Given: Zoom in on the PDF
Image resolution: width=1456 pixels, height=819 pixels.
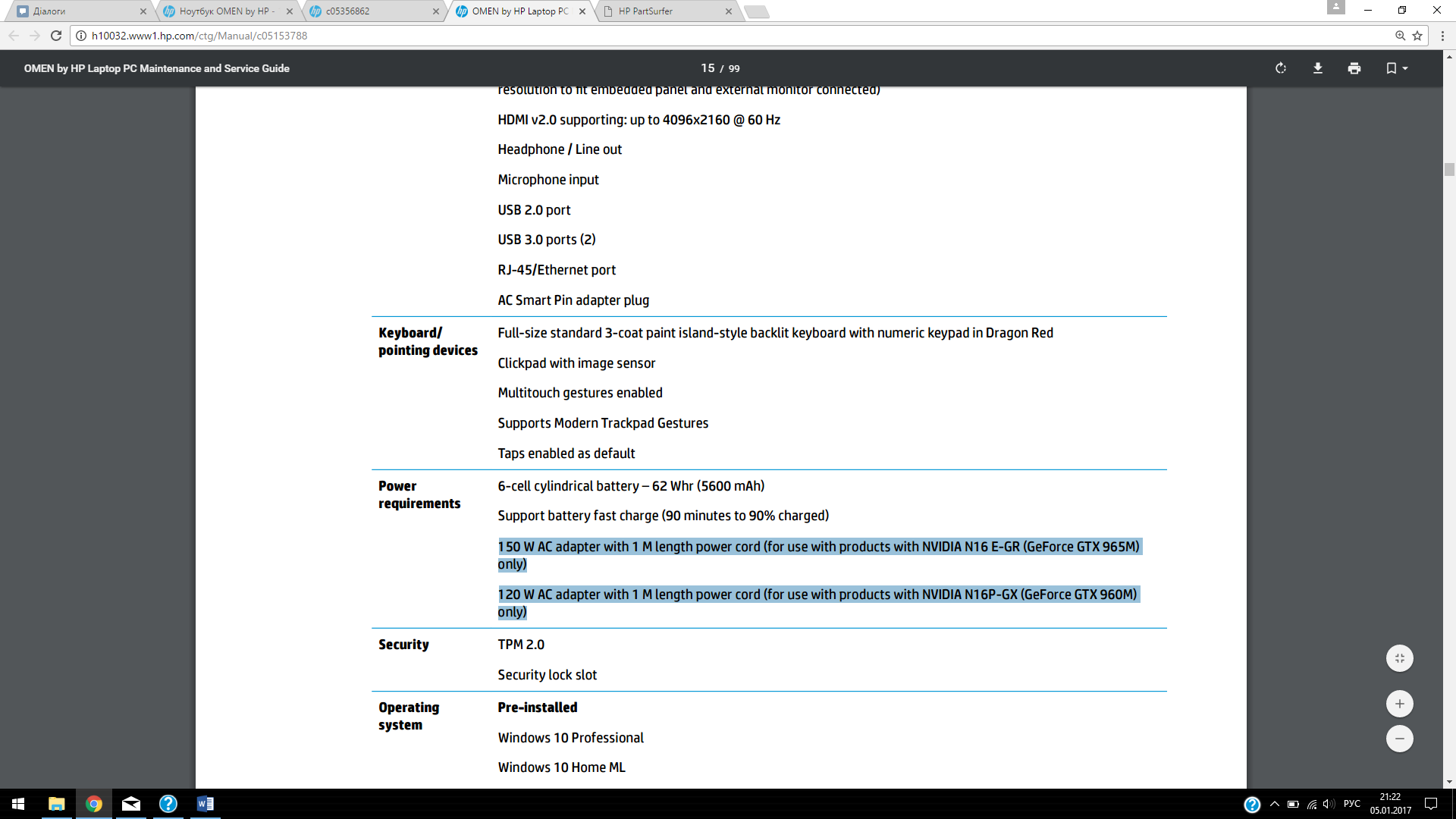Looking at the screenshot, I should coord(1400,704).
